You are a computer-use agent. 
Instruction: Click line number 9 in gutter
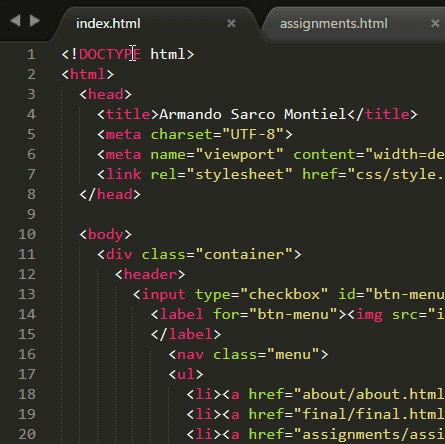click(31, 214)
